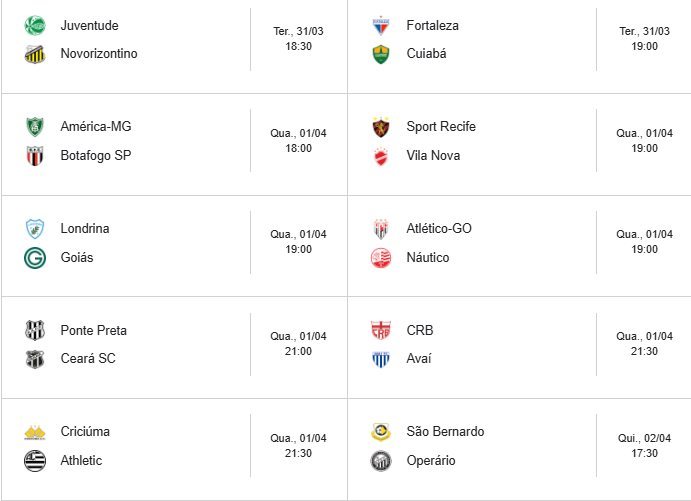Click the Athletic team name
The image size is (691, 501).
click(x=81, y=461)
